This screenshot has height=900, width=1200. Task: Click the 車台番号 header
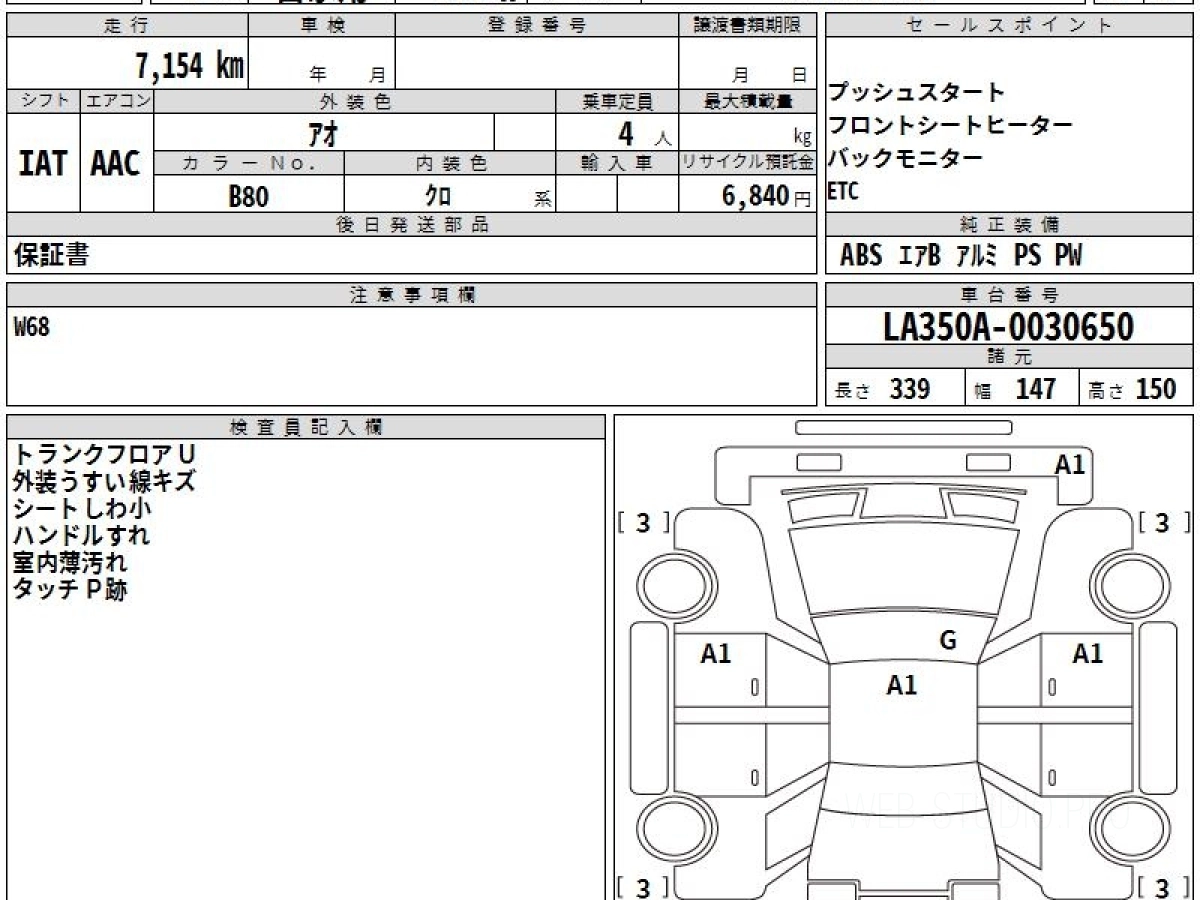point(1010,295)
